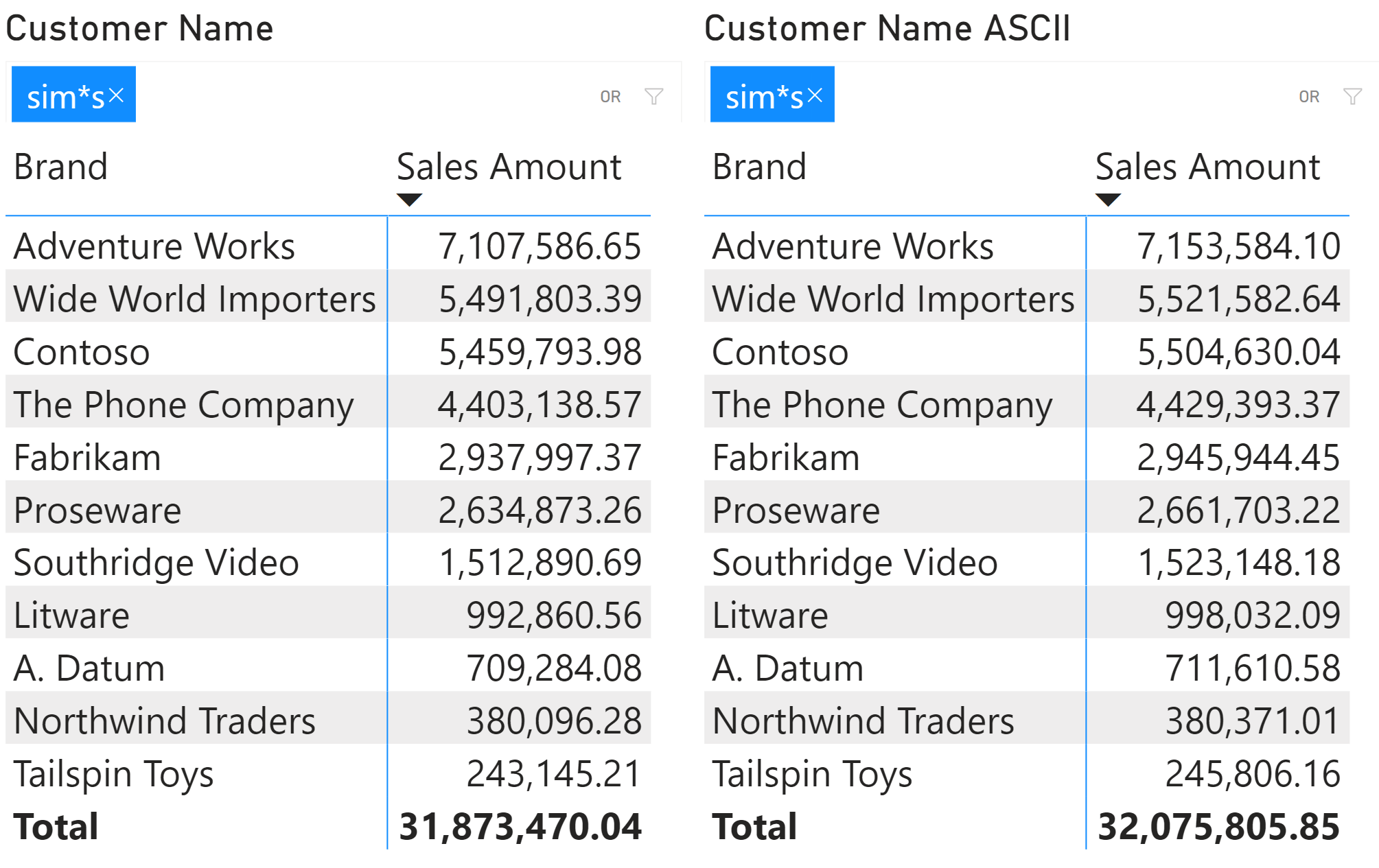1379x868 pixels.
Task: Click filter funnel icon in Customer Name slicer
Action: [654, 96]
